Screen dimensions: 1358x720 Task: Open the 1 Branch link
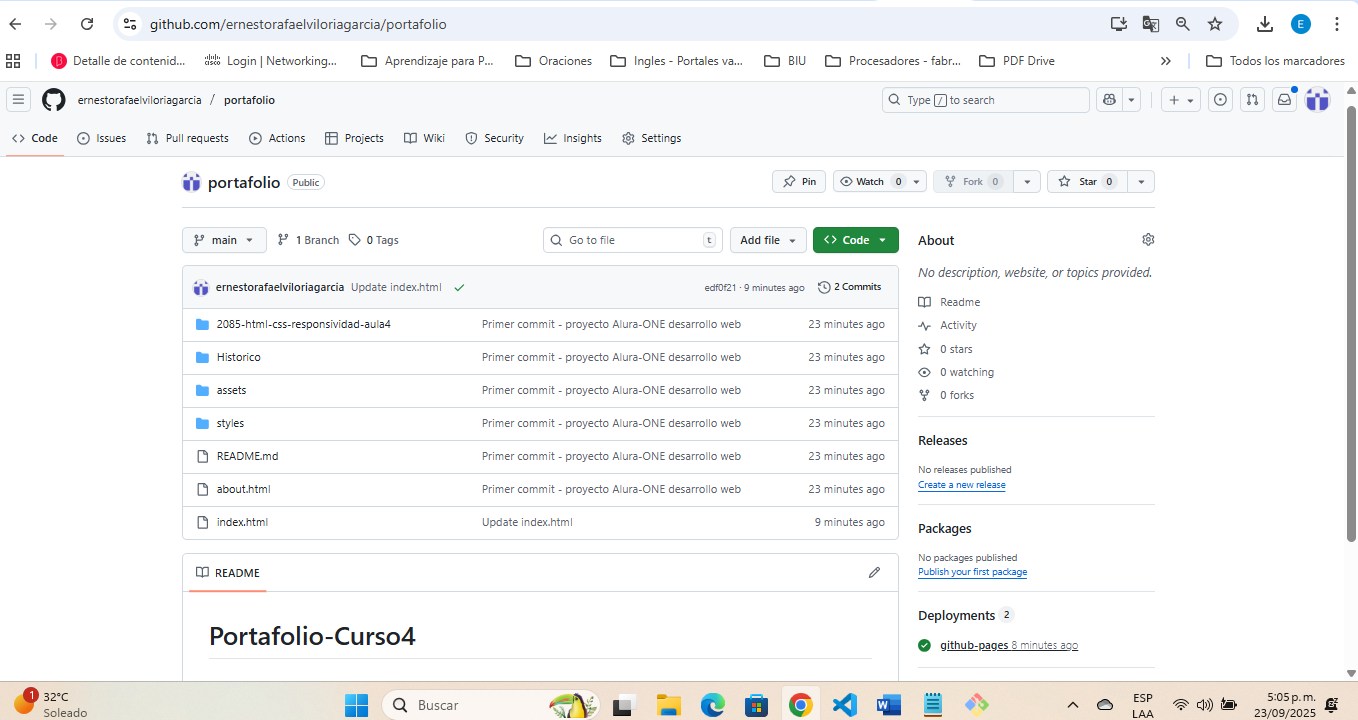(x=309, y=240)
